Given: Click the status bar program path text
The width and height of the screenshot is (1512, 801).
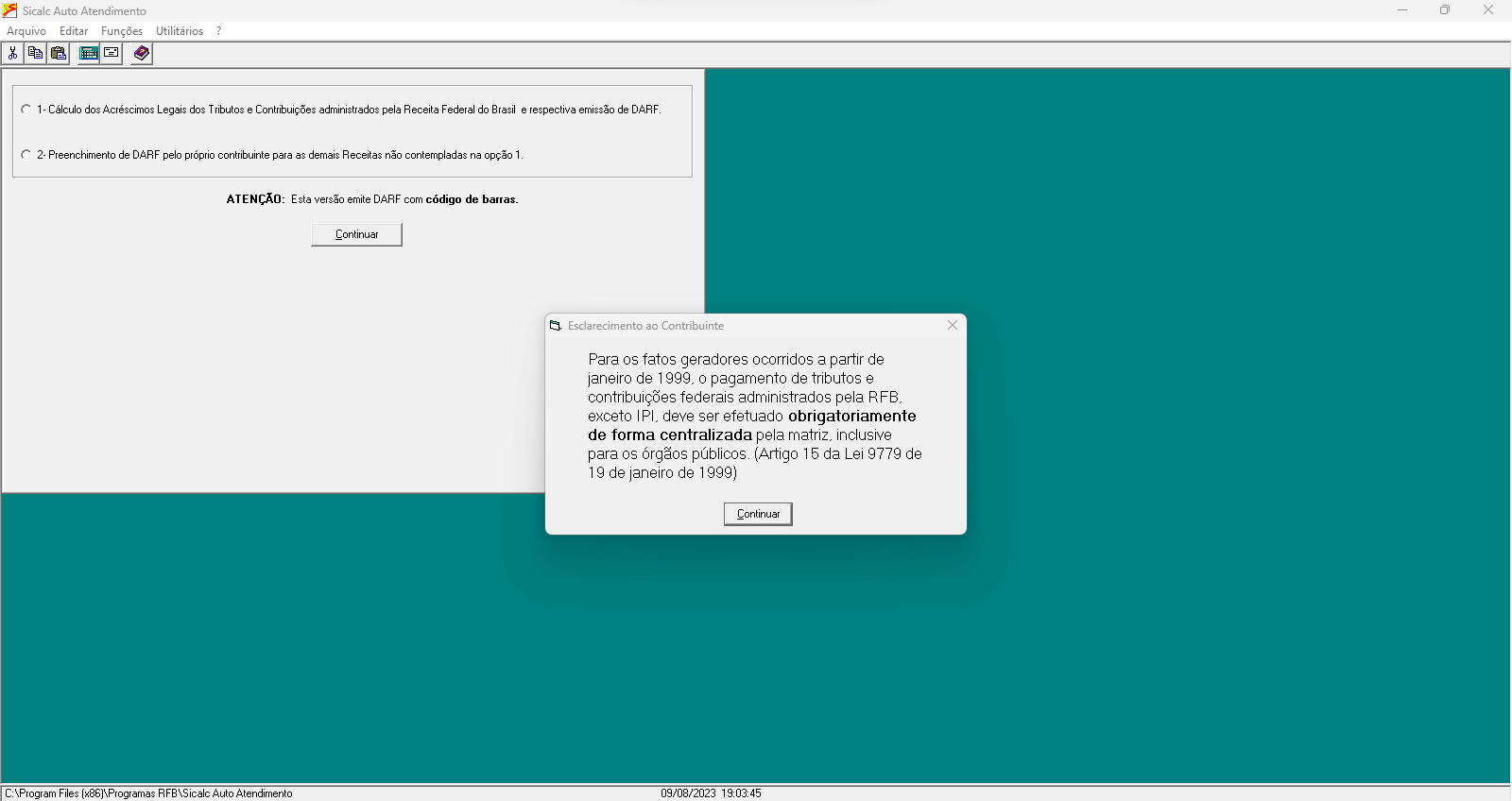Looking at the screenshot, I should pyautogui.click(x=148, y=793).
